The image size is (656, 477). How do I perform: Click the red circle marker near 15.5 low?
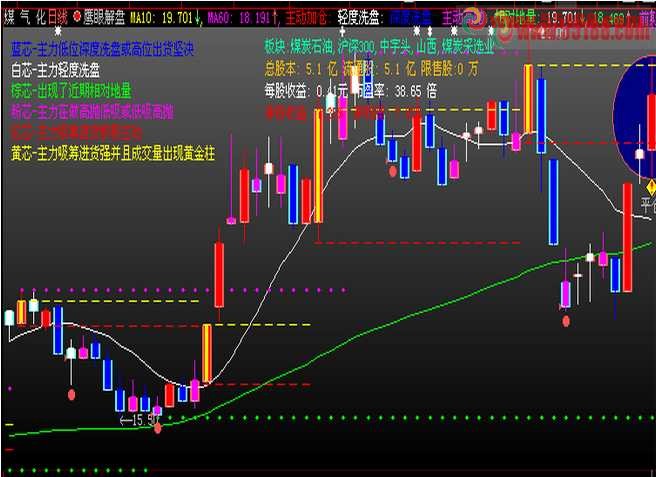[158, 428]
